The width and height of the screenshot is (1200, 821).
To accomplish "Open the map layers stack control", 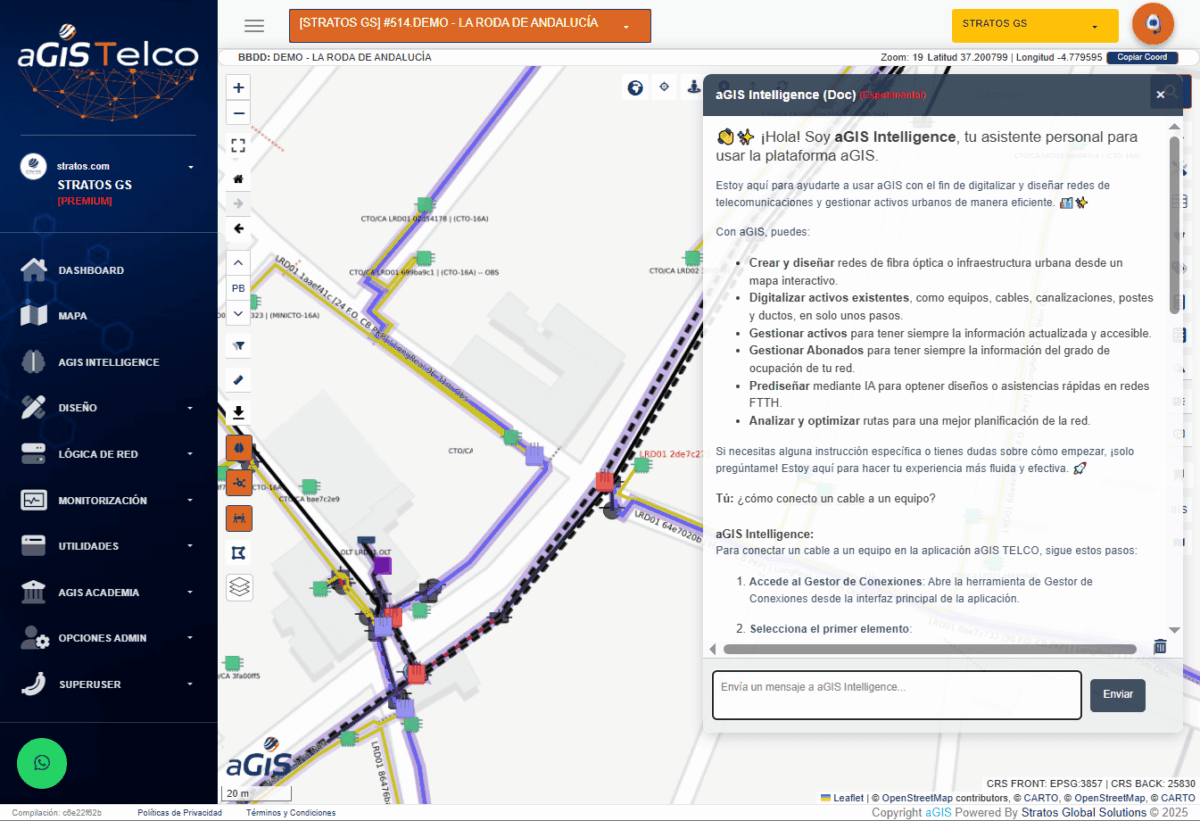I will tap(239, 587).
